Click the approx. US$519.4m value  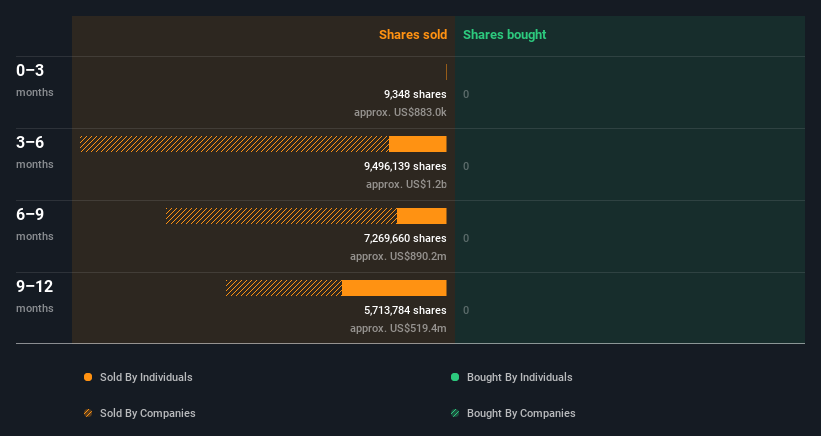point(398,328)
